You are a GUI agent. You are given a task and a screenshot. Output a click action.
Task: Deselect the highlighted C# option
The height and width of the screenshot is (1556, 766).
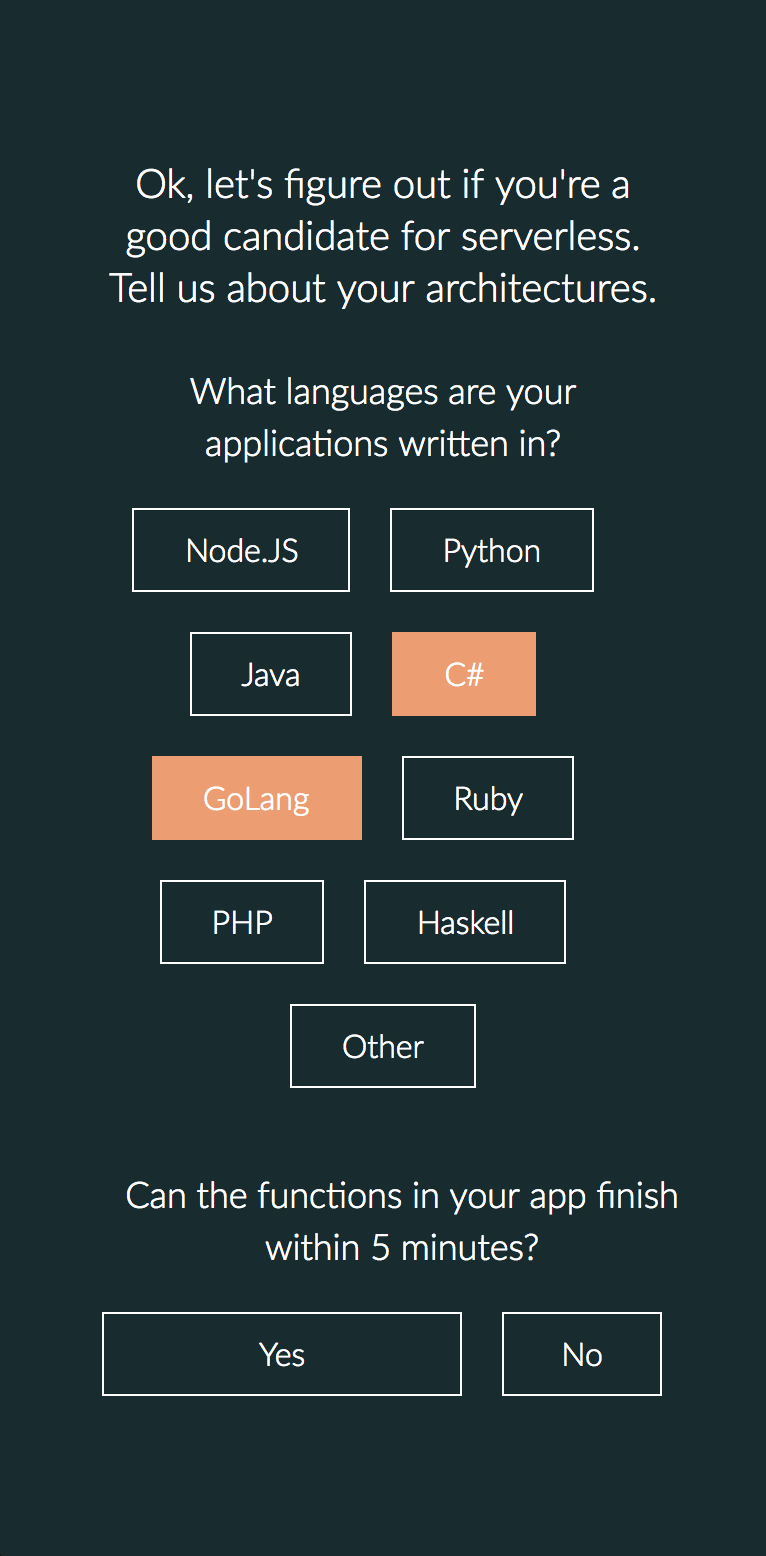coord(464,674)
